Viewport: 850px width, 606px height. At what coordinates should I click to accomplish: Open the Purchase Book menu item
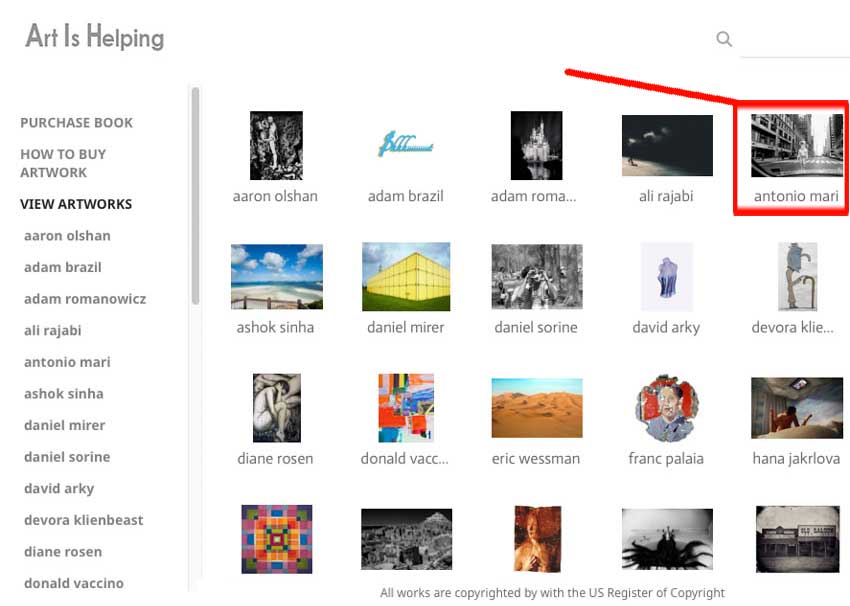pos(77,123)
